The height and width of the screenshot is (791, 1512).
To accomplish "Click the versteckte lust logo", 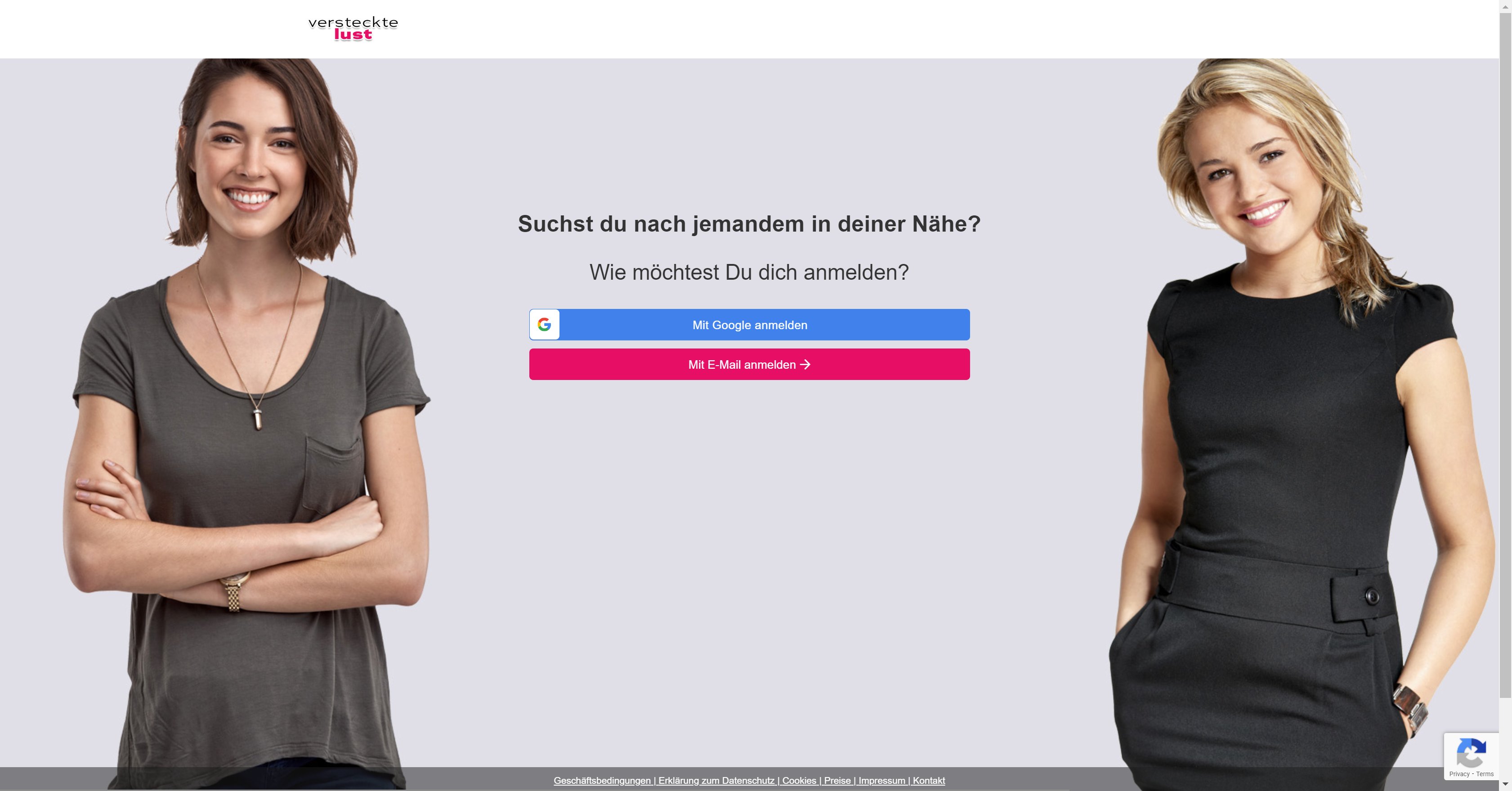I will (x=353, y=29).
